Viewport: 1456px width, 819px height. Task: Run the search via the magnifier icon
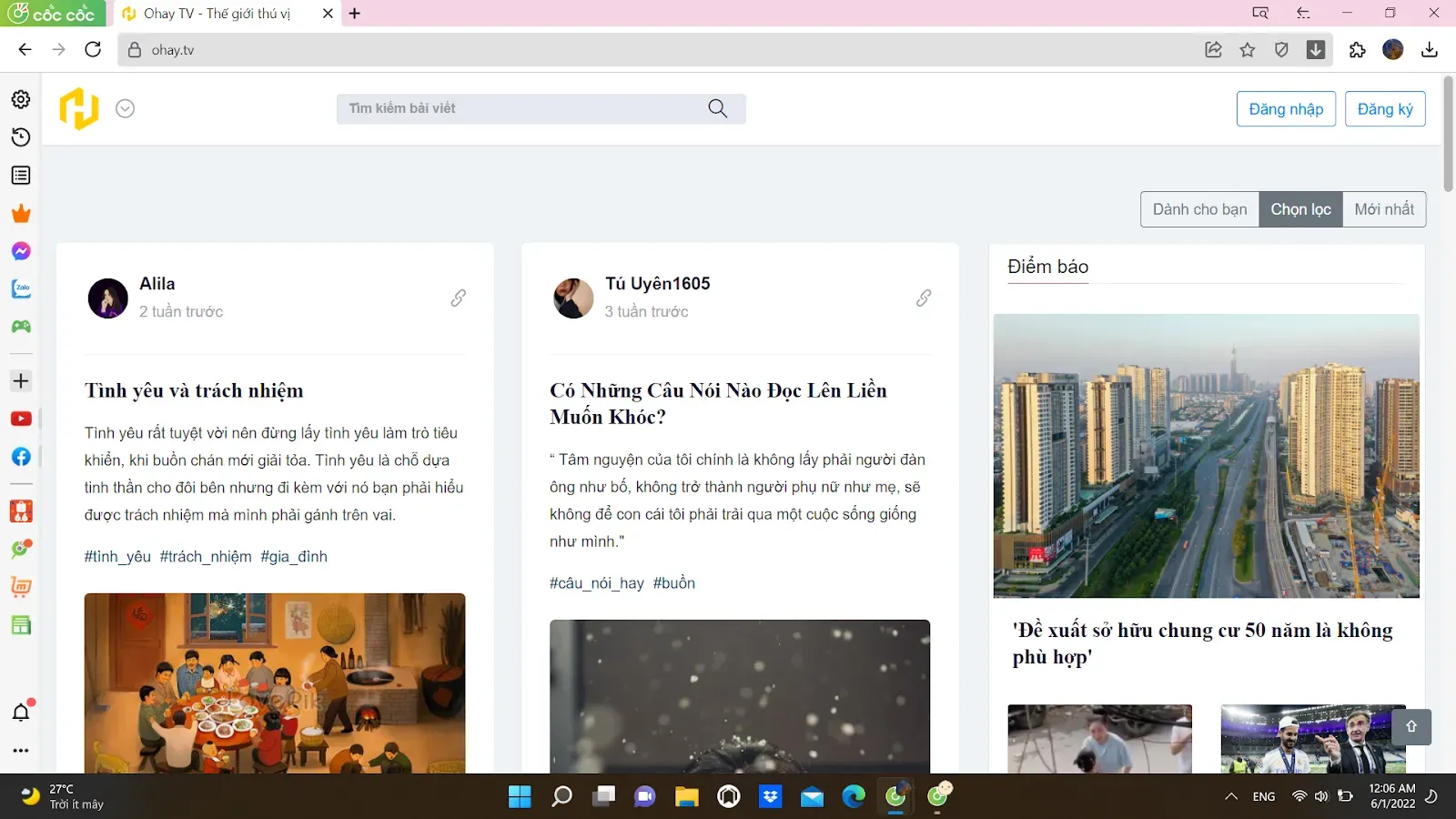(717, 108)
